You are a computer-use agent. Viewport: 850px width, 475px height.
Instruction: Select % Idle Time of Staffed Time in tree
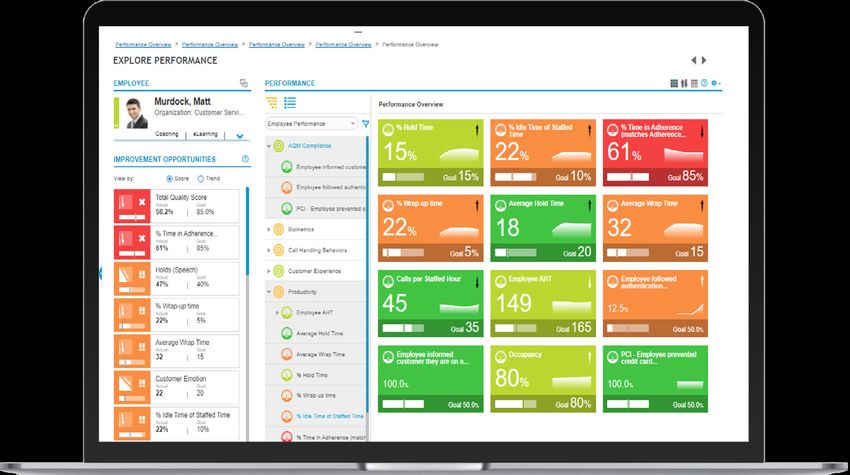coord(330,416)
